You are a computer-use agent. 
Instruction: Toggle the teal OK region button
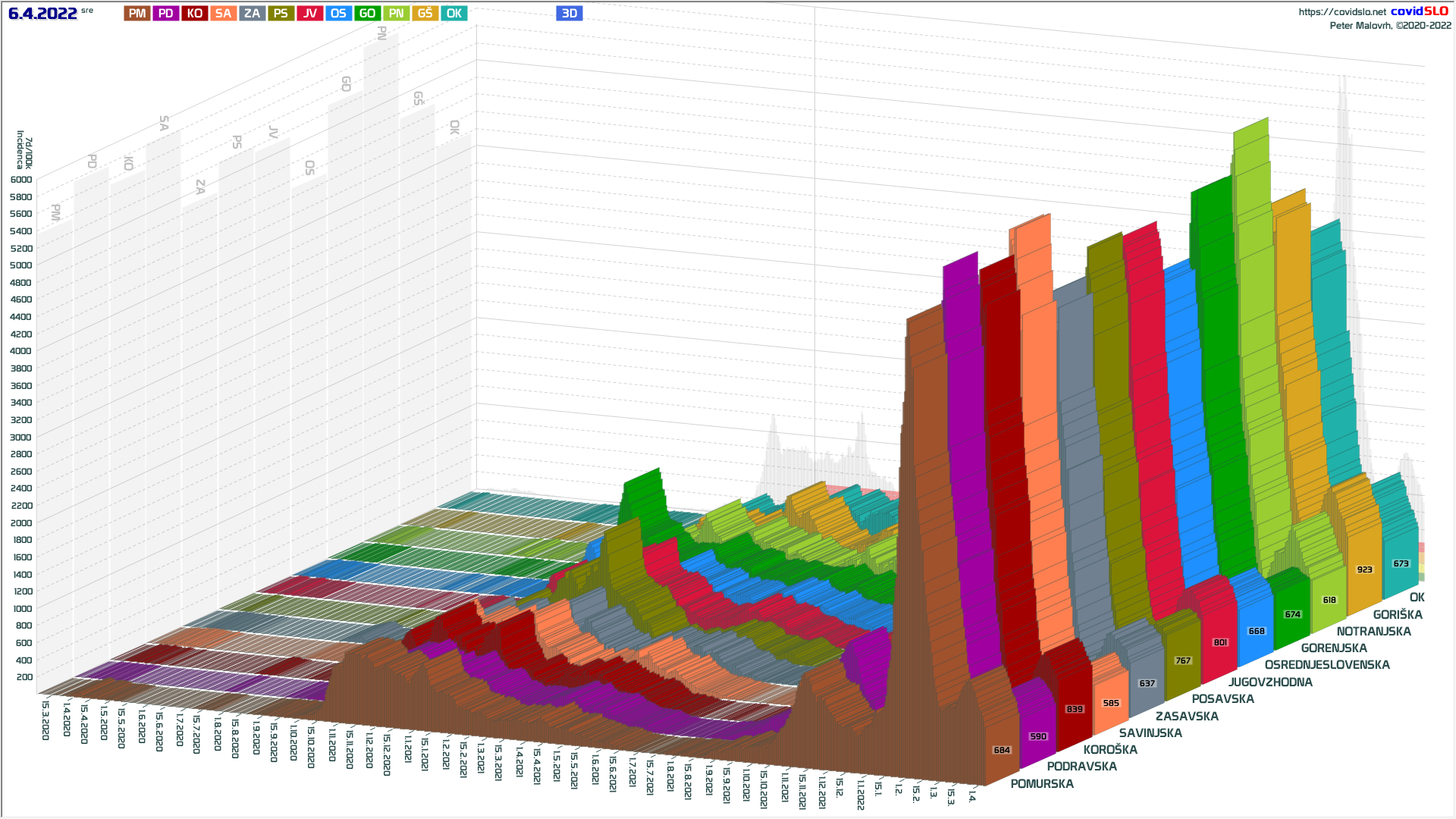pos(454,14)
